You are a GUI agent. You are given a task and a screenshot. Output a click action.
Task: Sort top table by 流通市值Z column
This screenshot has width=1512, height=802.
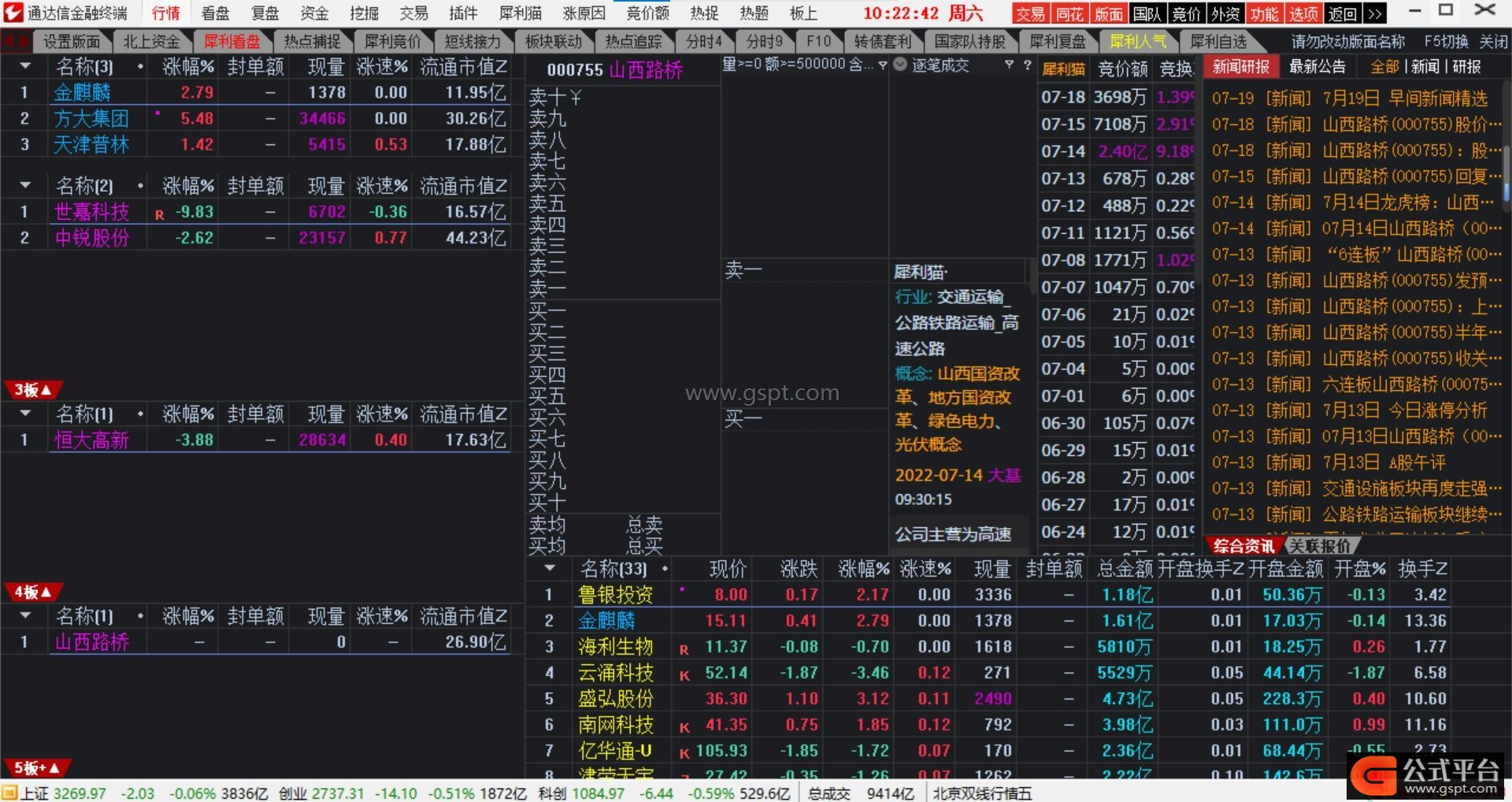point(463,67)
